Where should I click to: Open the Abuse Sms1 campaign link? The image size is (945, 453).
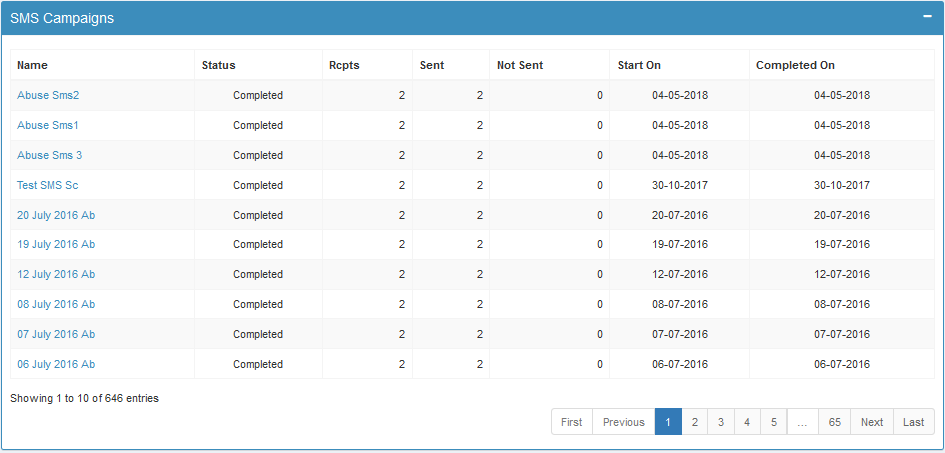(48, 126)
